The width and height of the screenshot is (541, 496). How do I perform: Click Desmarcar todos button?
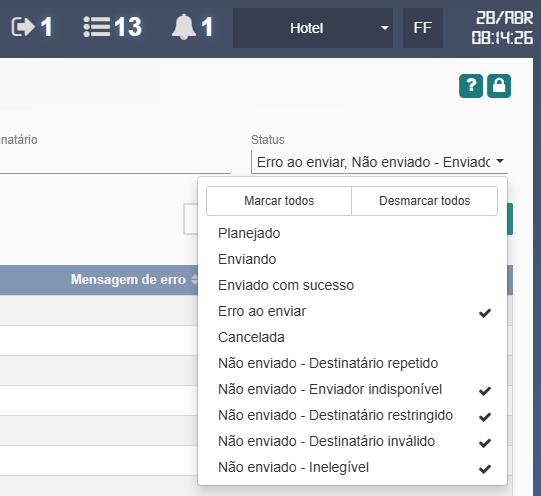(424, 201)
